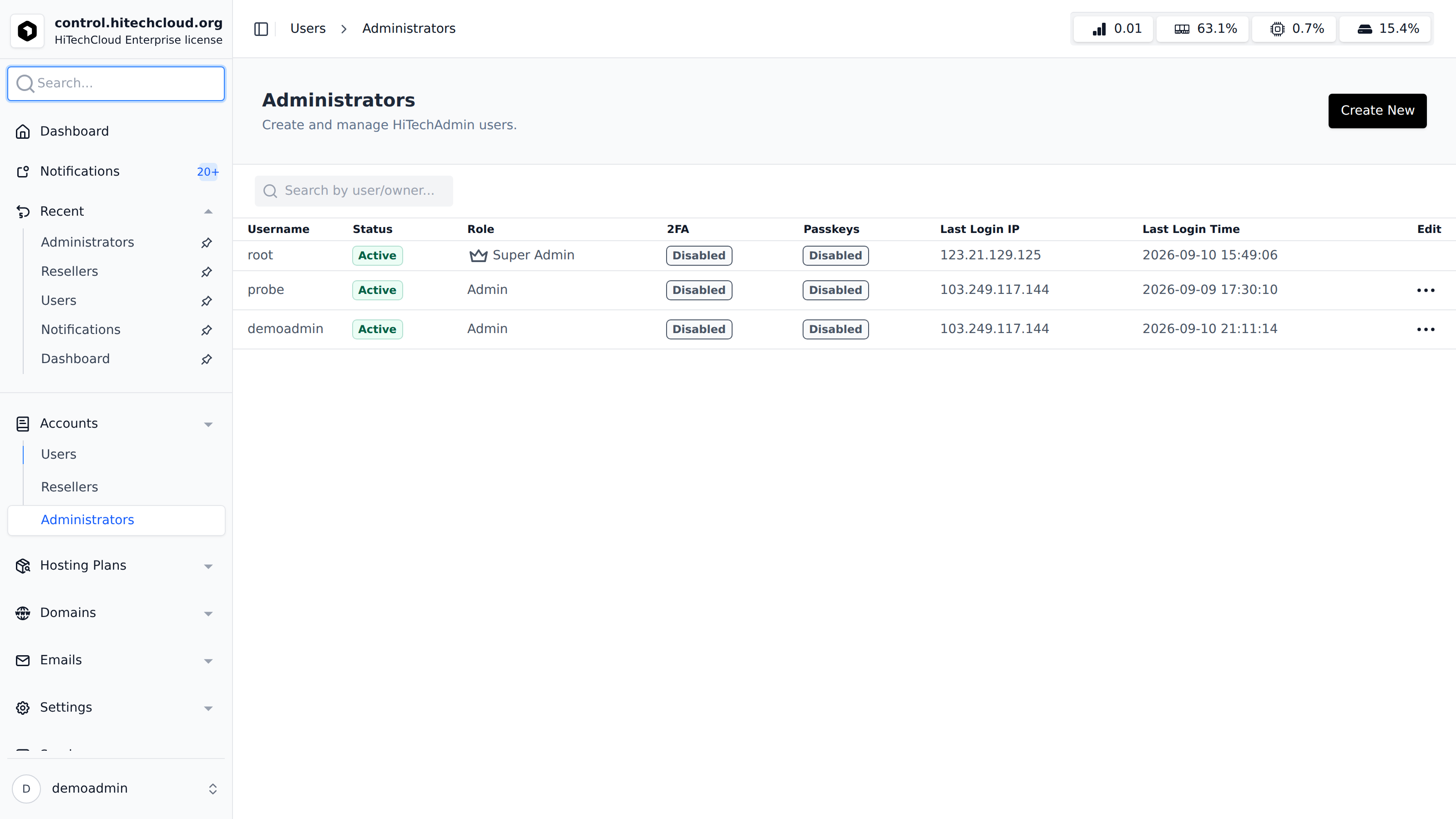Click the Create New button
Screen dimensions: 1456x819
click(x=1377, y=111)
